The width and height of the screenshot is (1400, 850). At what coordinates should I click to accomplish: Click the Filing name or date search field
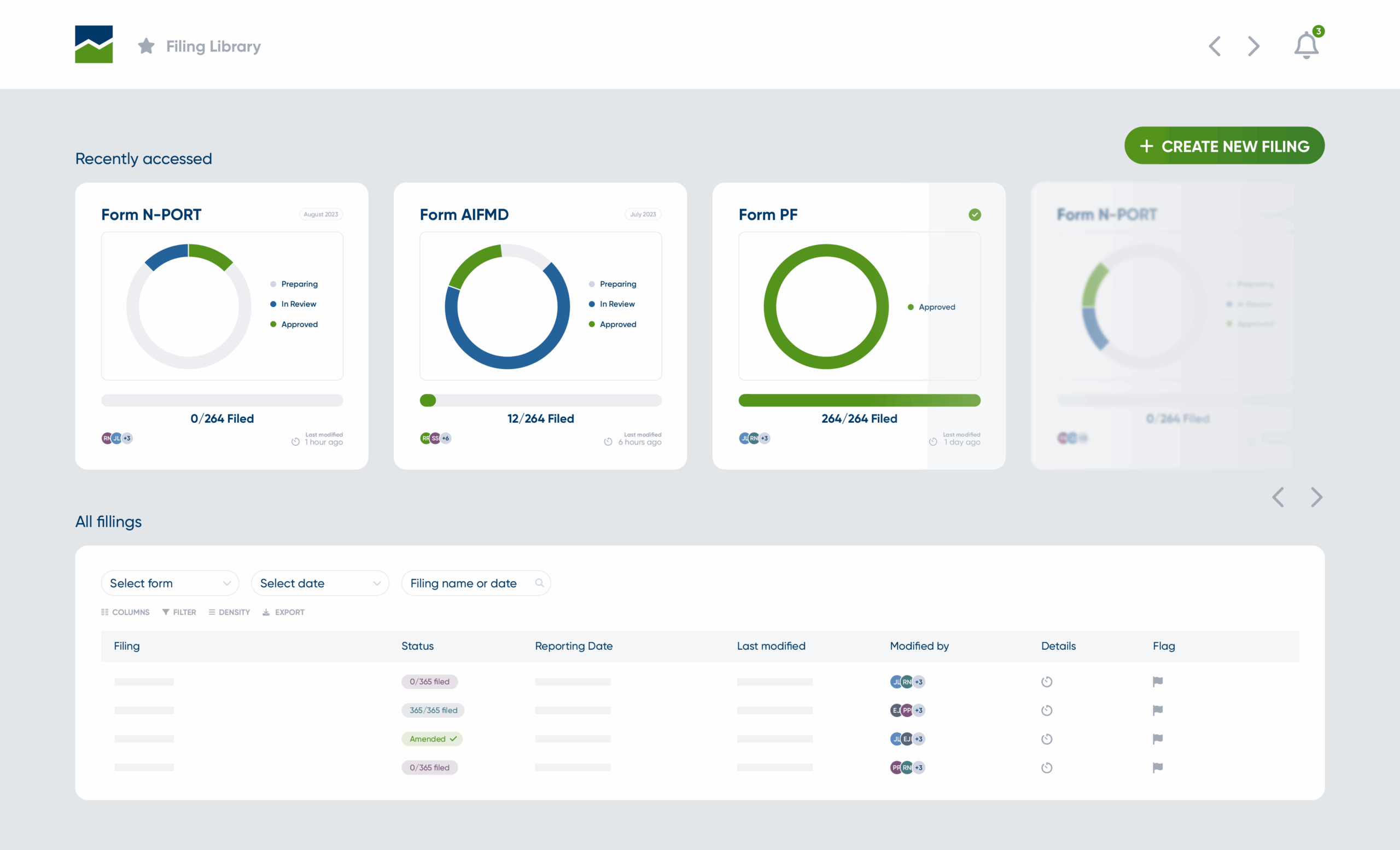463,583
